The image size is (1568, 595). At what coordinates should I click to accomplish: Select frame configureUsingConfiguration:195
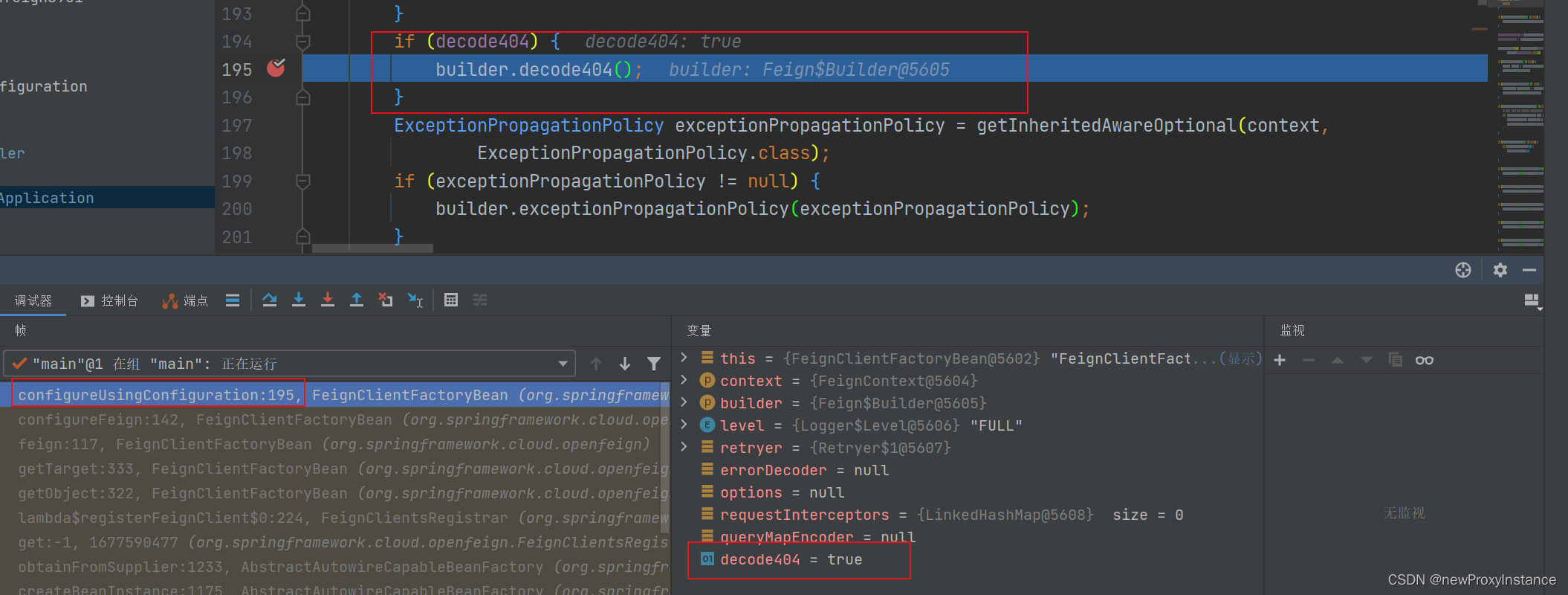point(335,395)
